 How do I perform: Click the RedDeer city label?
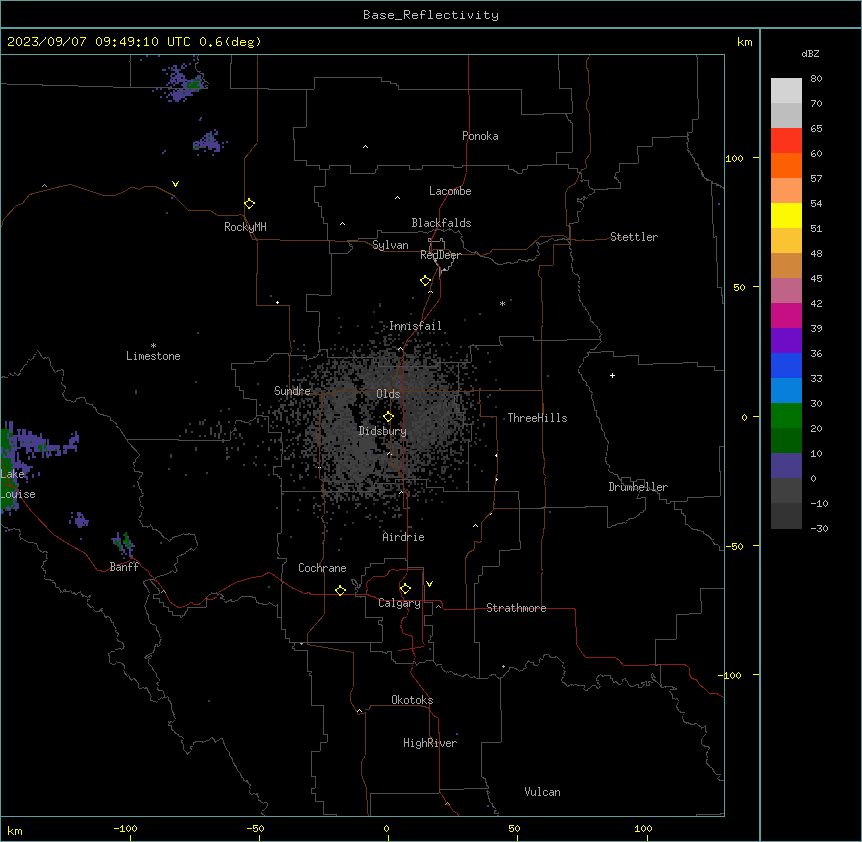[440, 255]
